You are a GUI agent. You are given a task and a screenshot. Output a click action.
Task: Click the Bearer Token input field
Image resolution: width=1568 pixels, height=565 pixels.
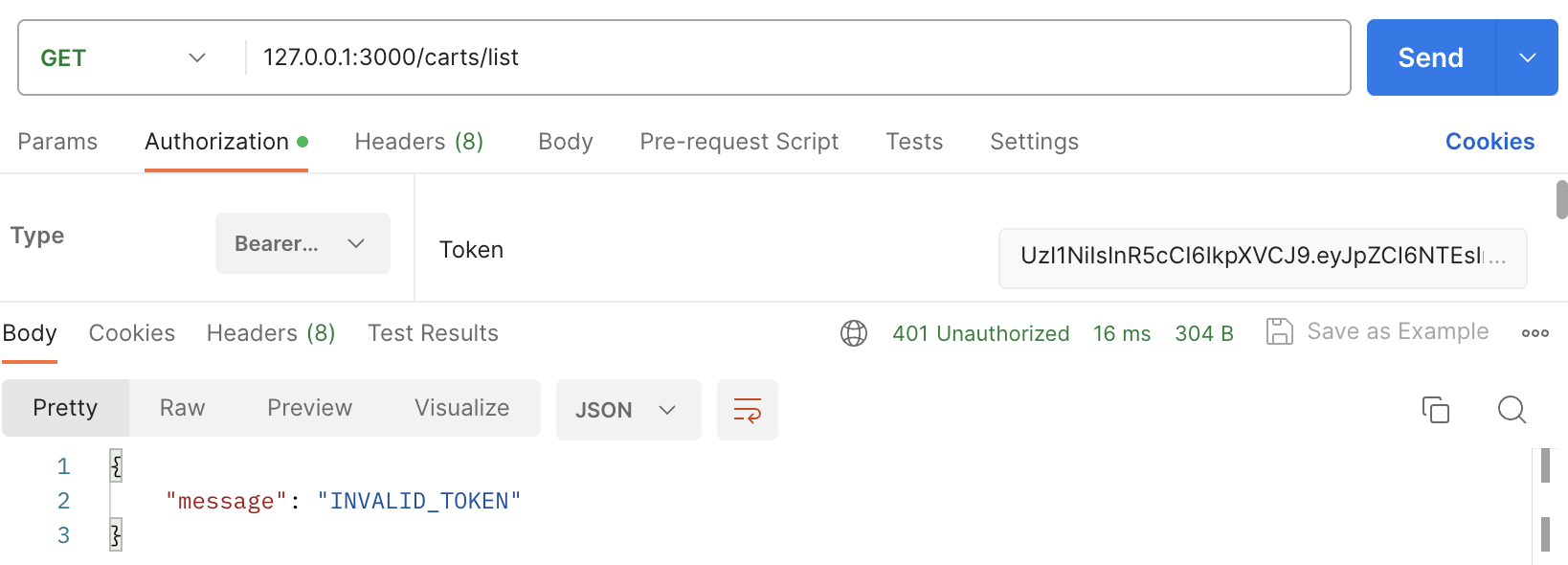pos(1262,257)
